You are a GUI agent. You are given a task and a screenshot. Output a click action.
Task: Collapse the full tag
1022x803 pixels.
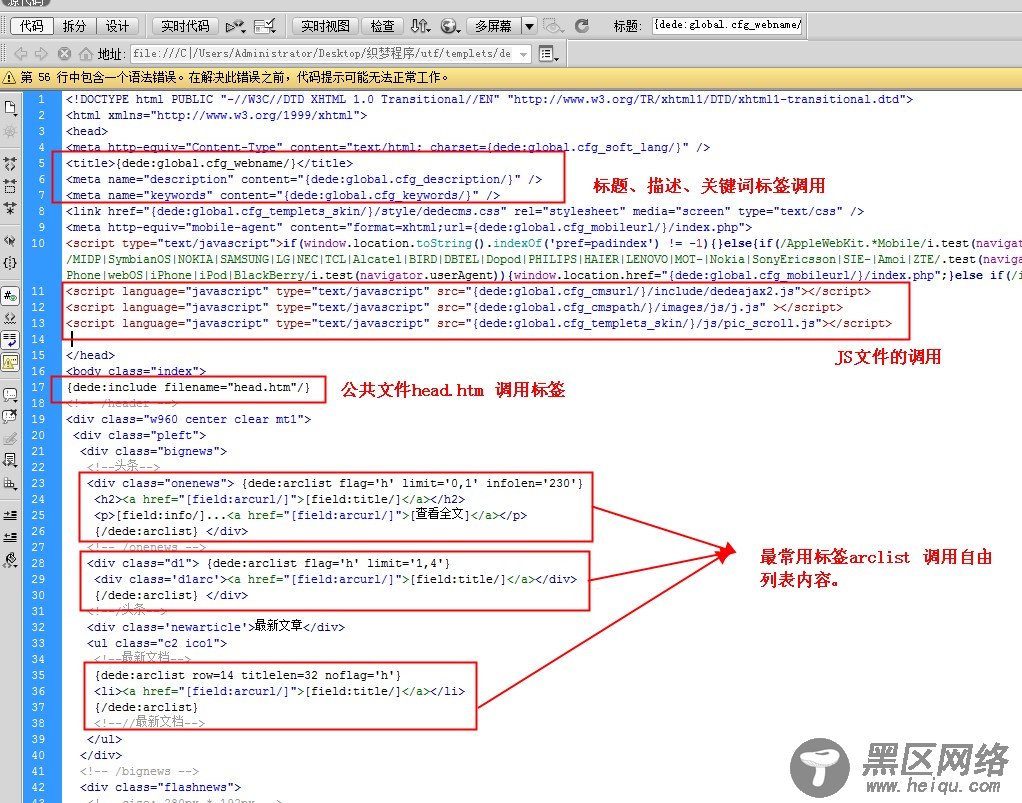pyautogui.click(x=10, y=163)
